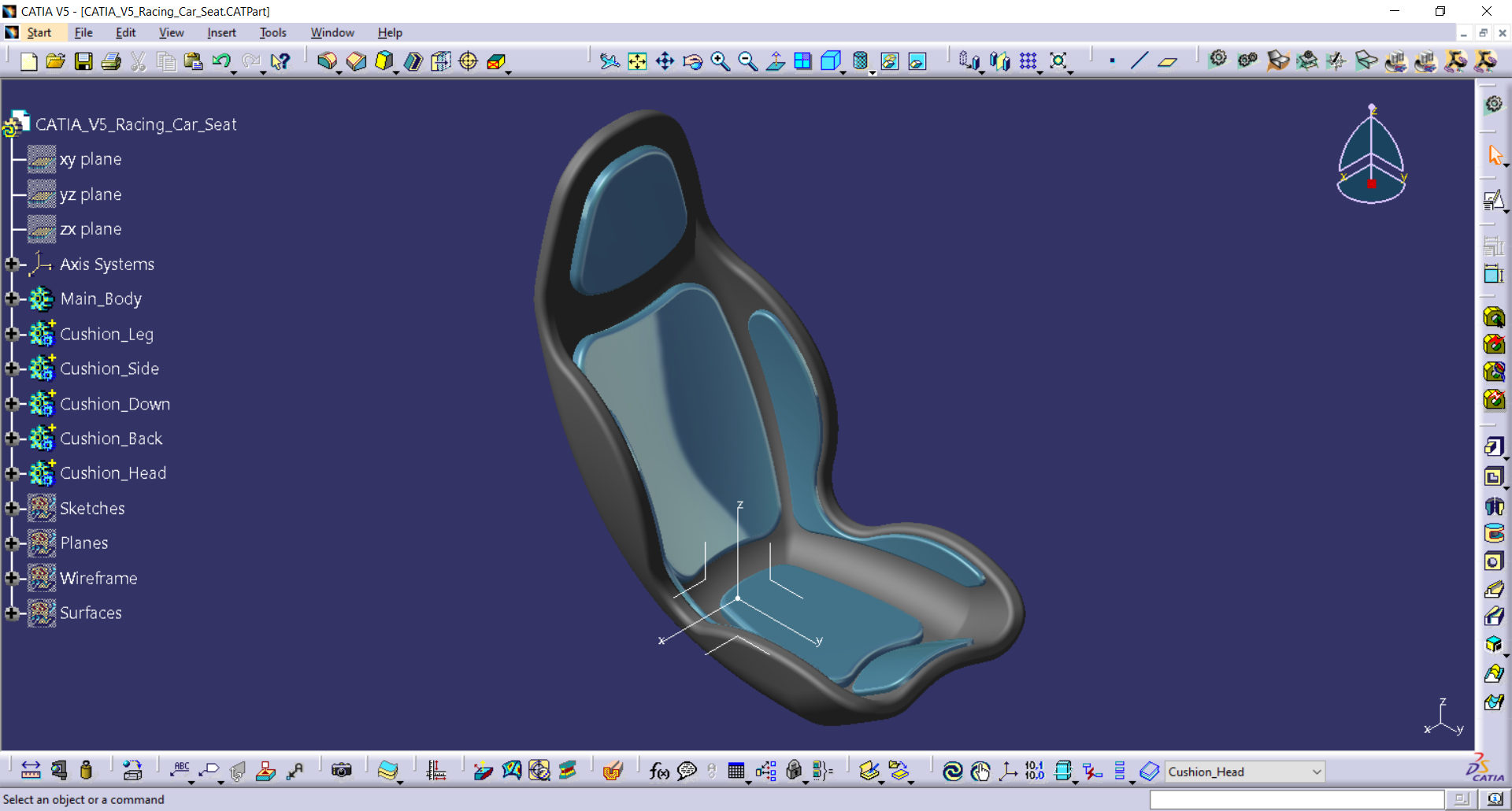Viewport: 1512px width, 811px height.
Task: Open the Tools menu
Action: (273, 32)
